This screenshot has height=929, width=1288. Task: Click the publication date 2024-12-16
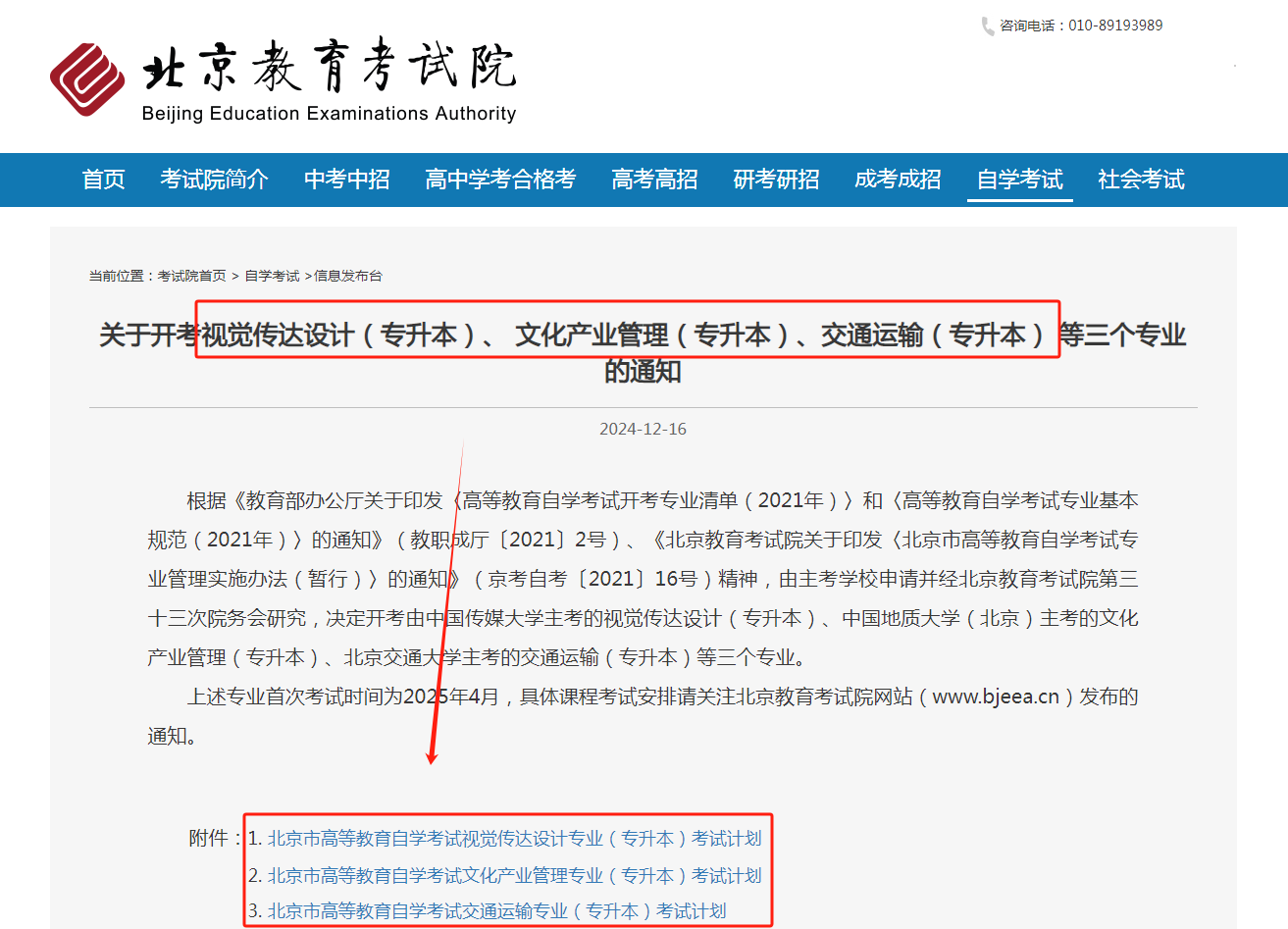[643, 429]
